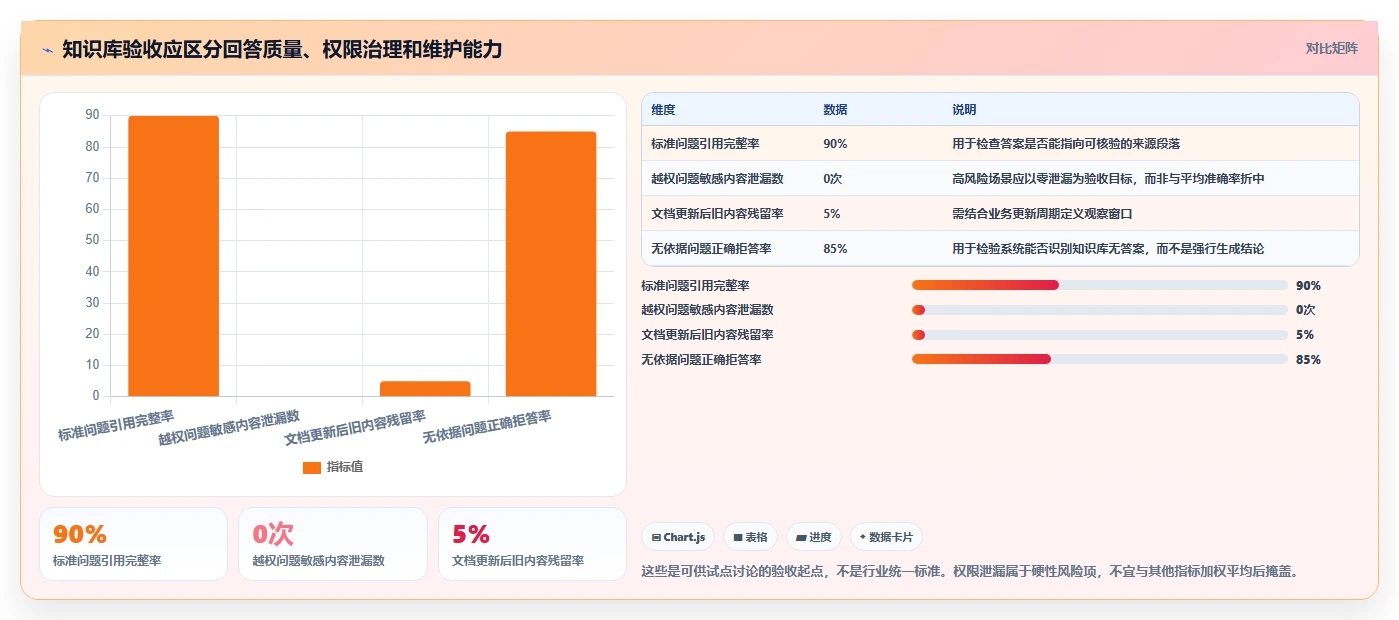Click the 指标值 legend text
Screen dimensions: 1399x620
[345, 467]
